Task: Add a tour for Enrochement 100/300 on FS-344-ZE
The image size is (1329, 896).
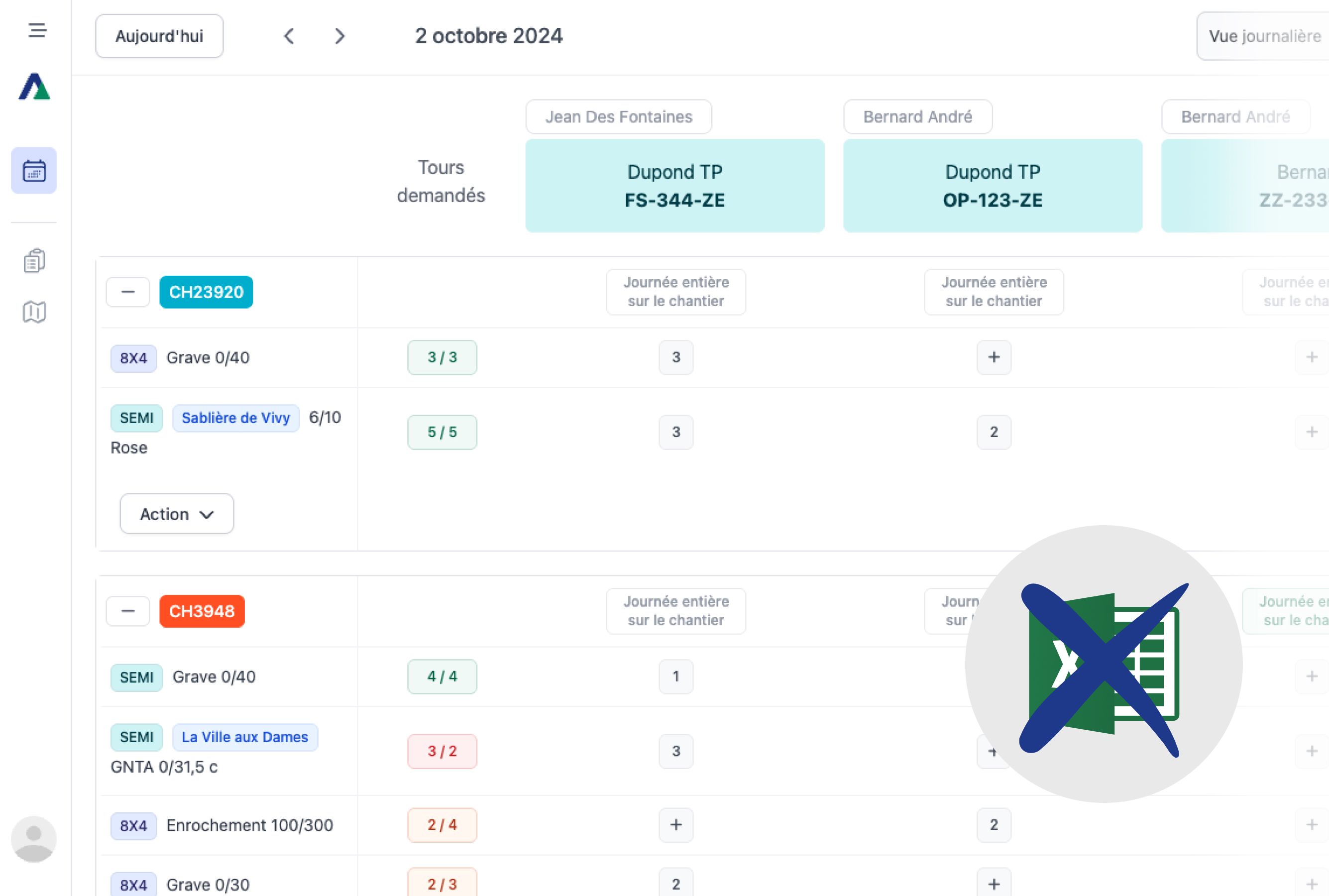Action: 676,825
